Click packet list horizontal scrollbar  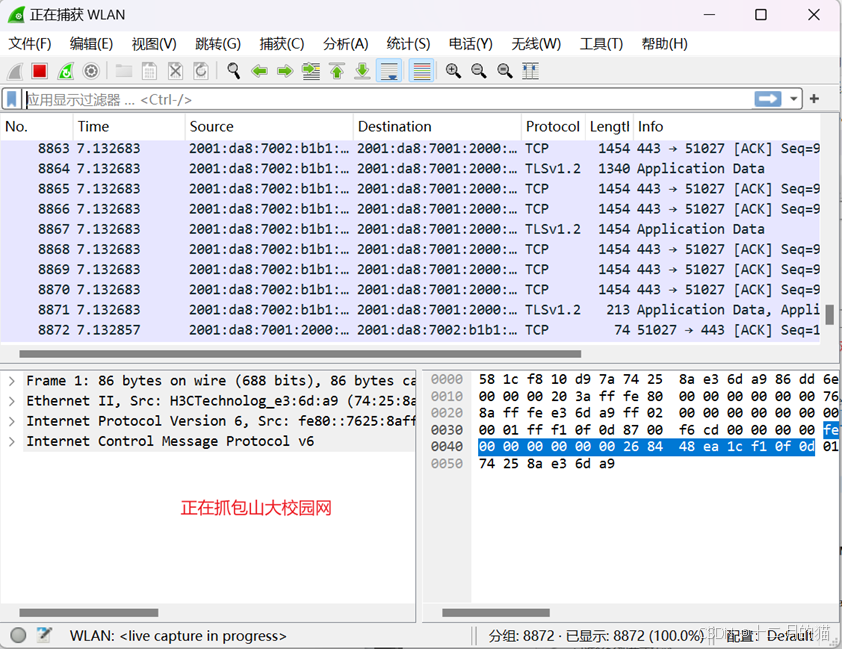(300, 354)
